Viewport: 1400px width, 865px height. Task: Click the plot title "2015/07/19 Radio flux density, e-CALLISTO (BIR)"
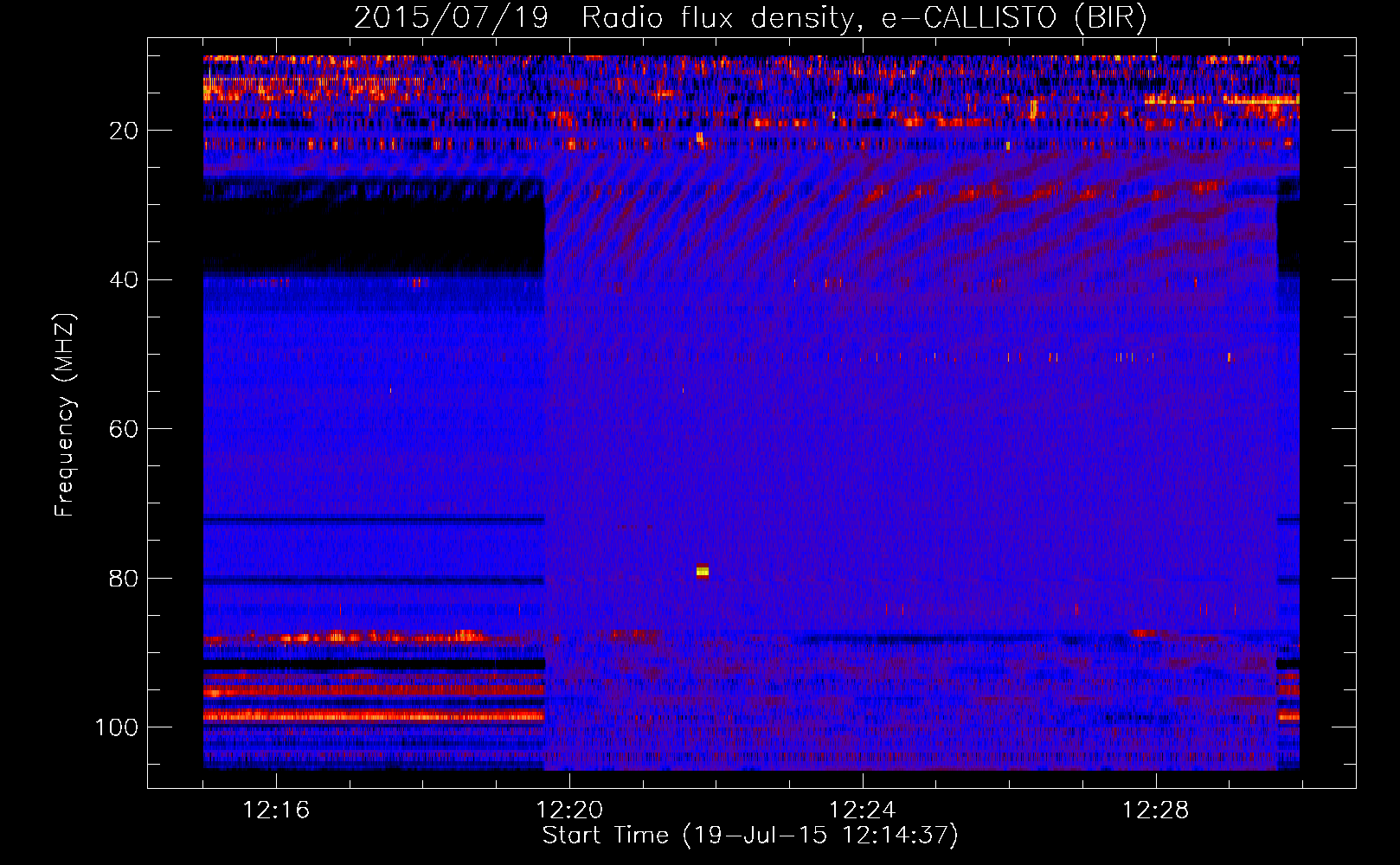(750, 17)
